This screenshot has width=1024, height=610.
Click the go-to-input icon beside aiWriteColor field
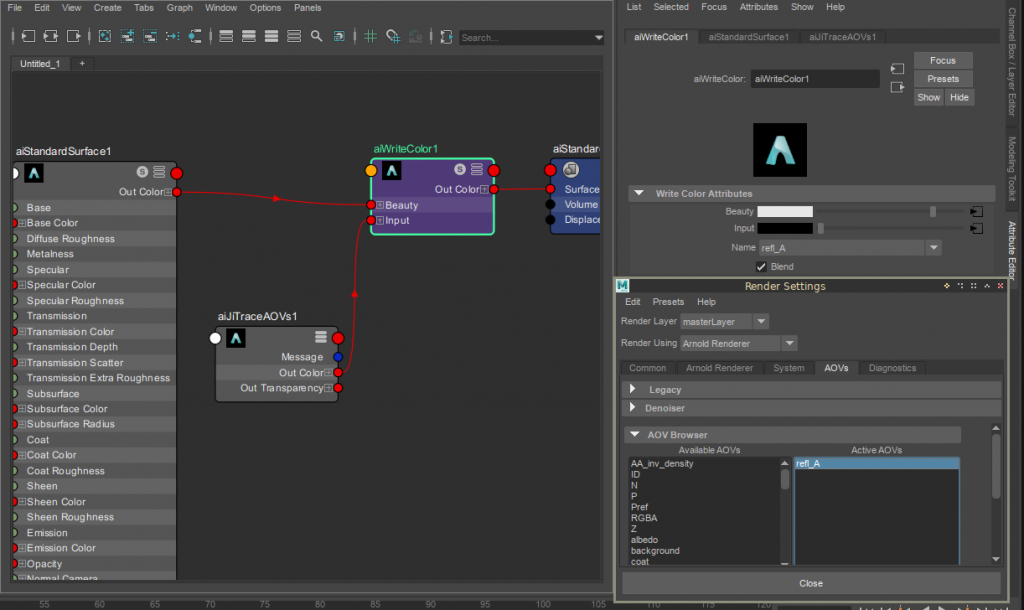tap(897, 70)
